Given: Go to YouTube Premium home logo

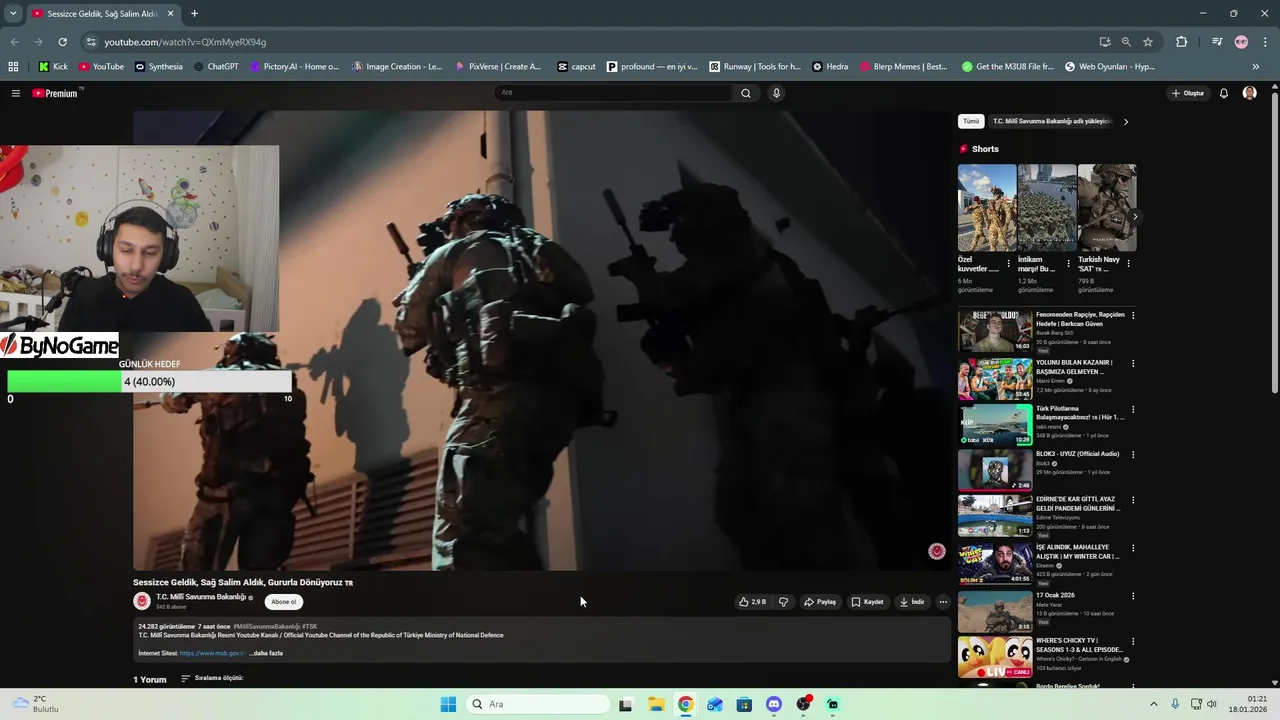Looking at the screenshot, I should click(55, 93).
